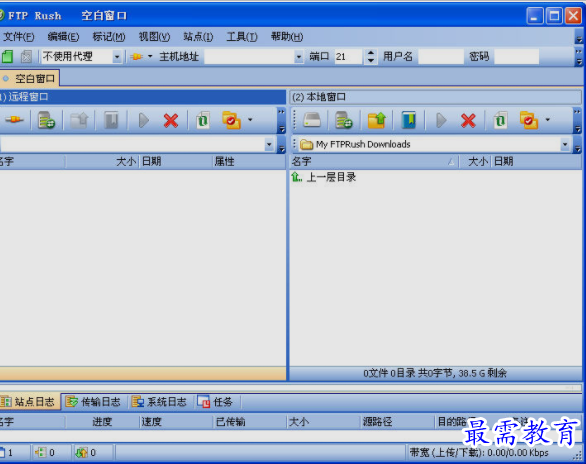
Task: Sort local list by 大小 column header
Action: [x=475, y=162]
